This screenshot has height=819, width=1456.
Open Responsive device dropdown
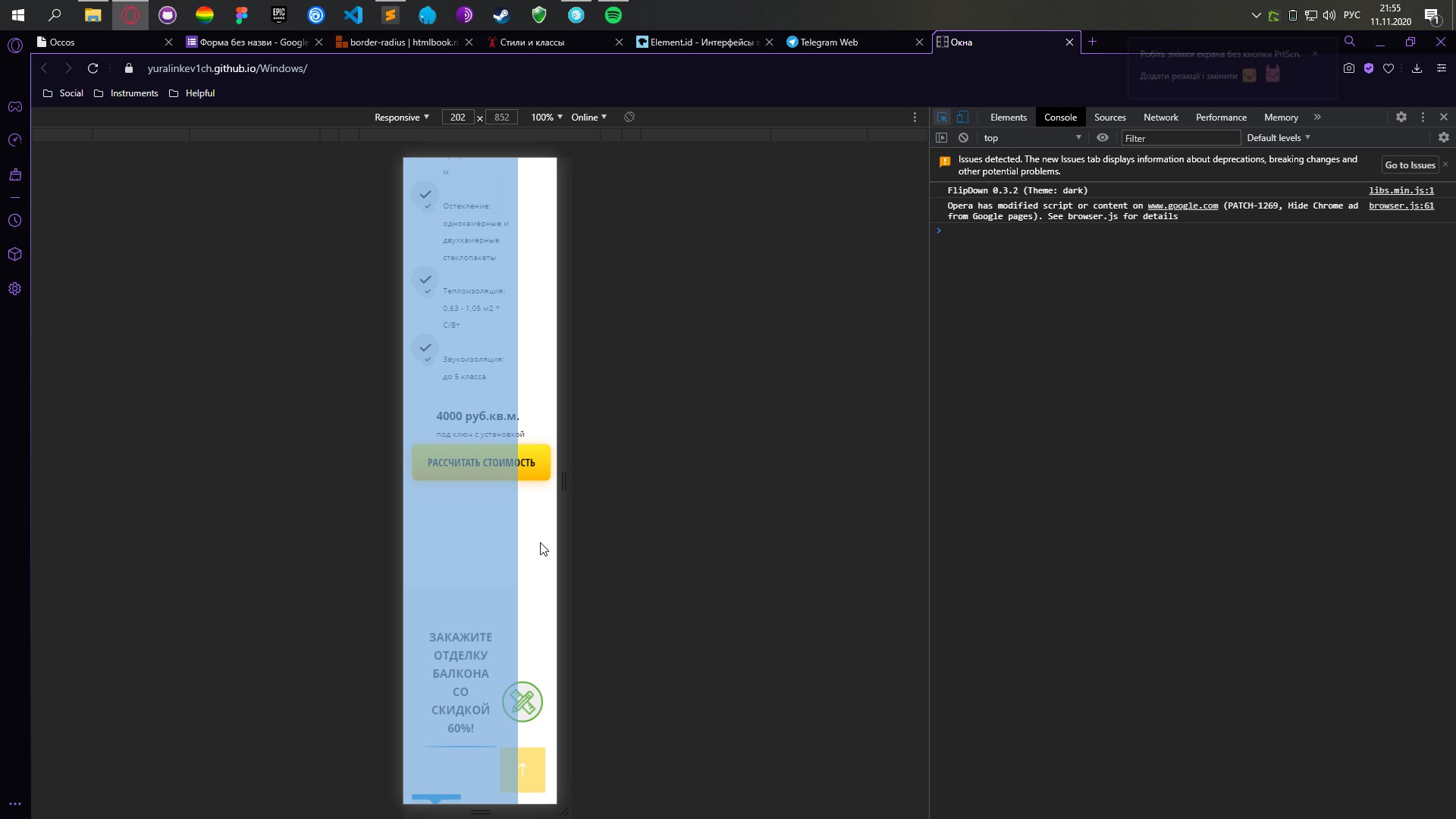pyautogui.click(x=401, y=117)
